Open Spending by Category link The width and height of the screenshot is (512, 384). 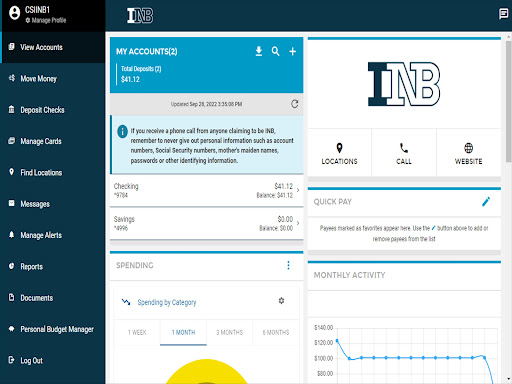(x=167, y=302)
